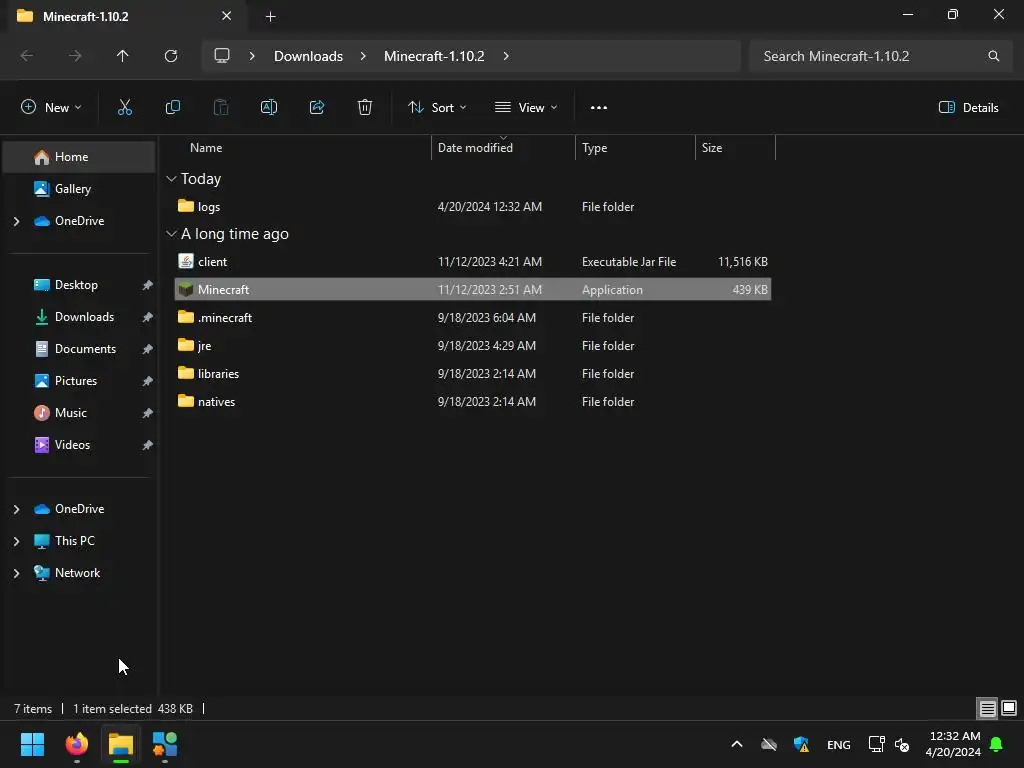Add a new tab with plus button
The height and width of the screenshot is (768, 1024).
coord(270,16)
